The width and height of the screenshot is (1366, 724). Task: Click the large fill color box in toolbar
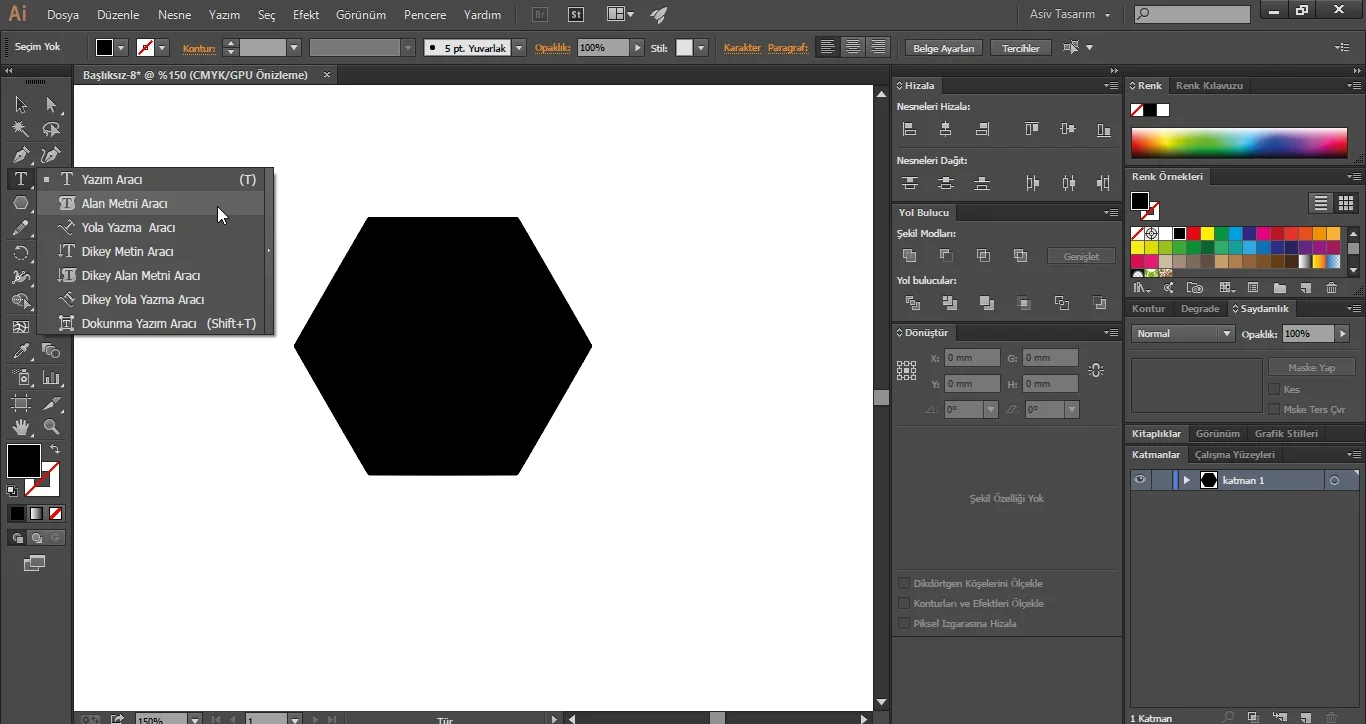24,461
